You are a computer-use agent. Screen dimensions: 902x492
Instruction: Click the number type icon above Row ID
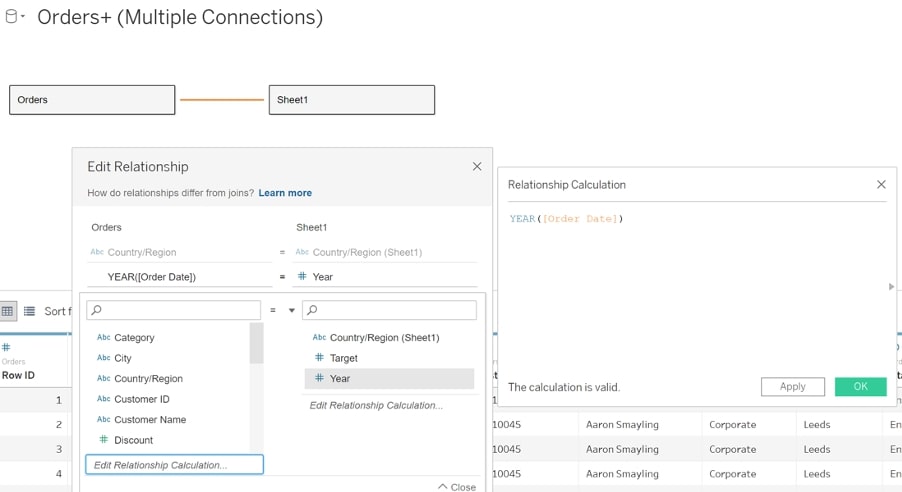6,348
